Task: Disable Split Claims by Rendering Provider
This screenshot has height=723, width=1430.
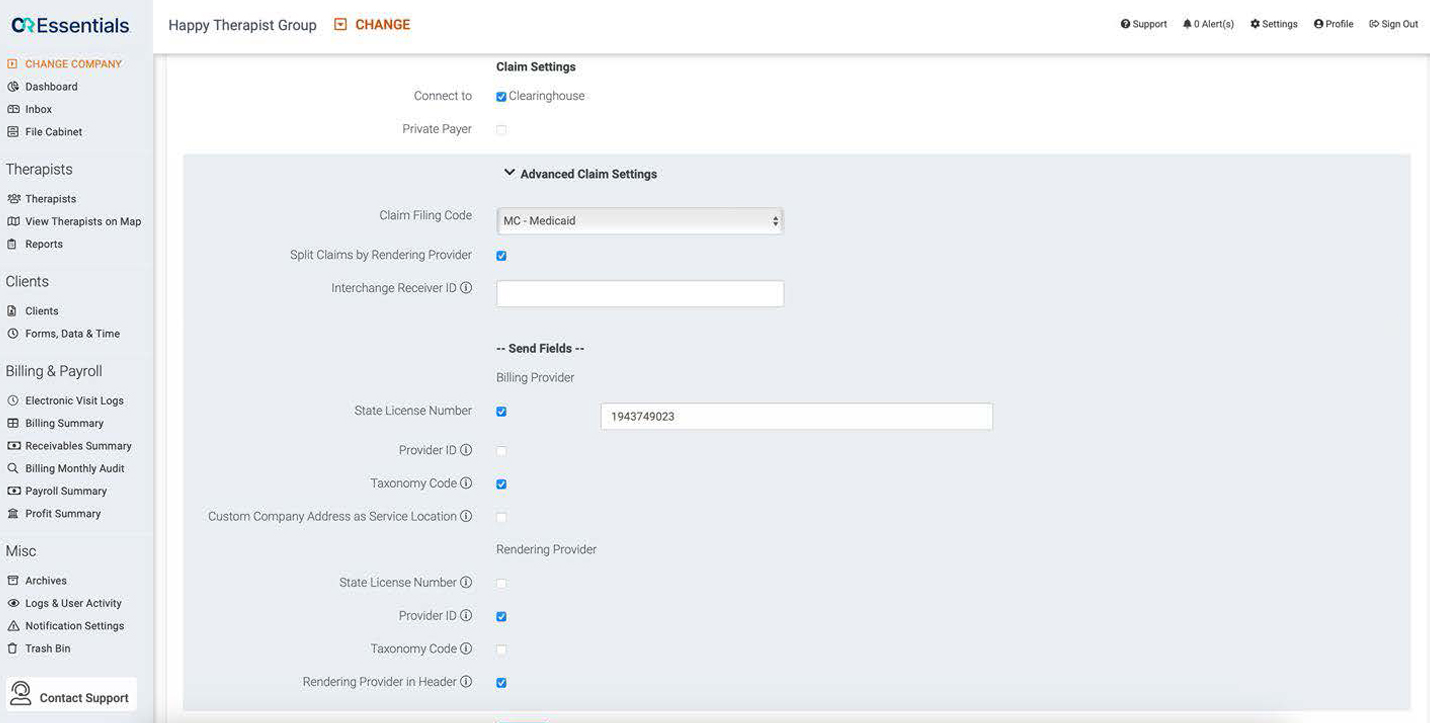Action: [501, 256]
